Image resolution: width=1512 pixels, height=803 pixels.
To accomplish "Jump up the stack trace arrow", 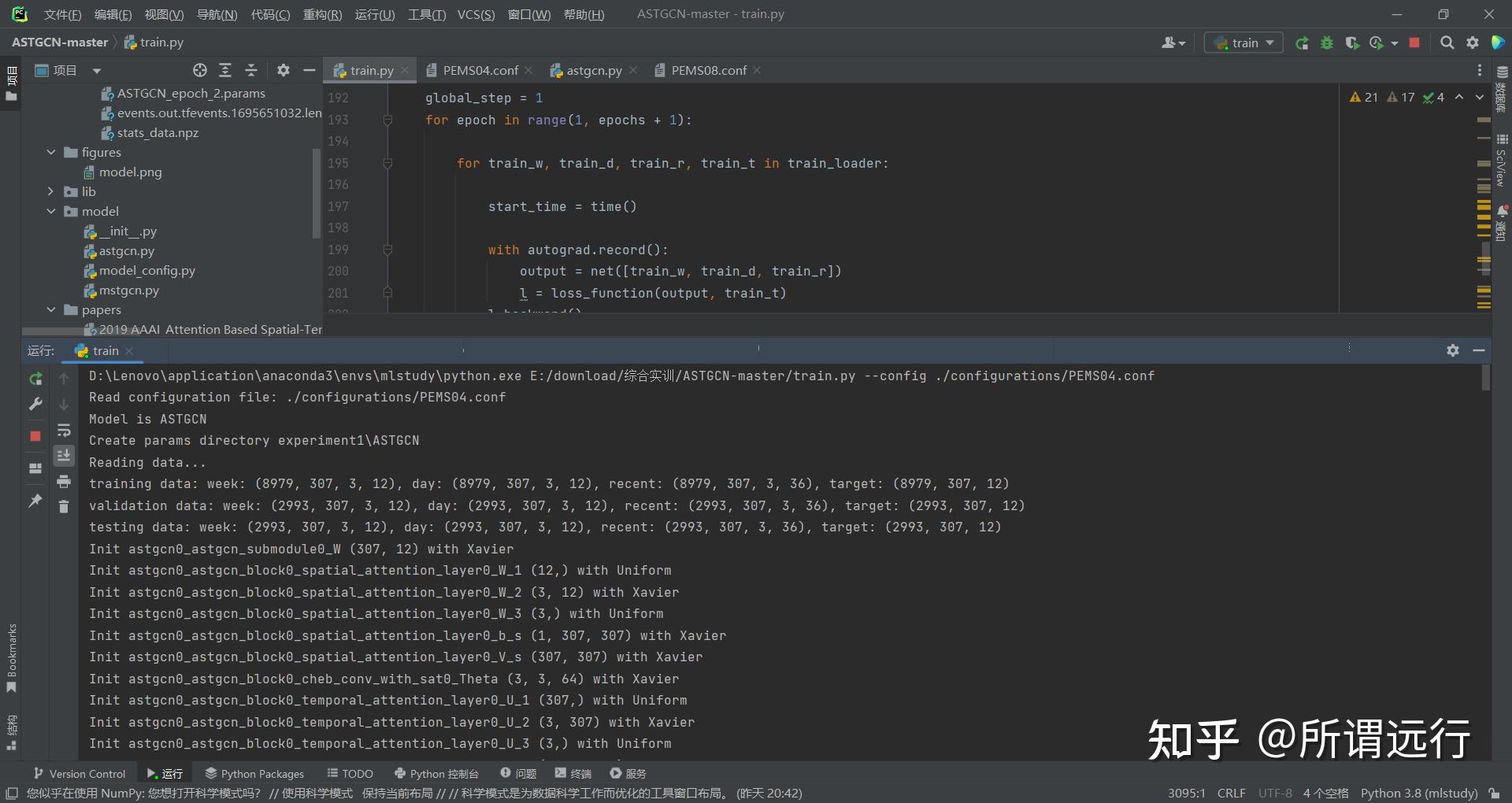I will [x=64, y=379].
